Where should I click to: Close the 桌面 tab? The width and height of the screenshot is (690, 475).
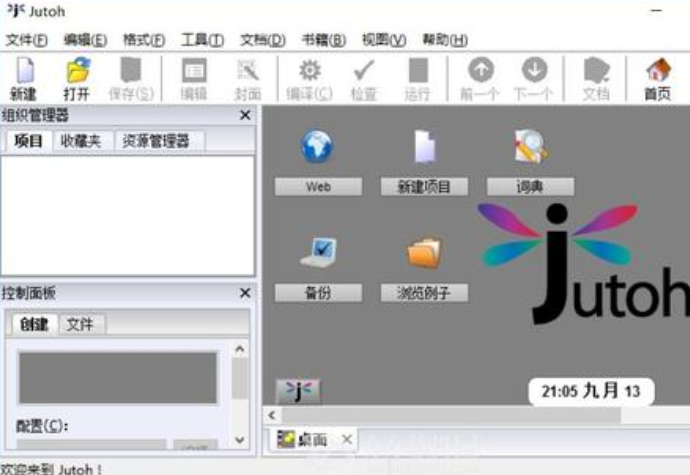(347, 439)
